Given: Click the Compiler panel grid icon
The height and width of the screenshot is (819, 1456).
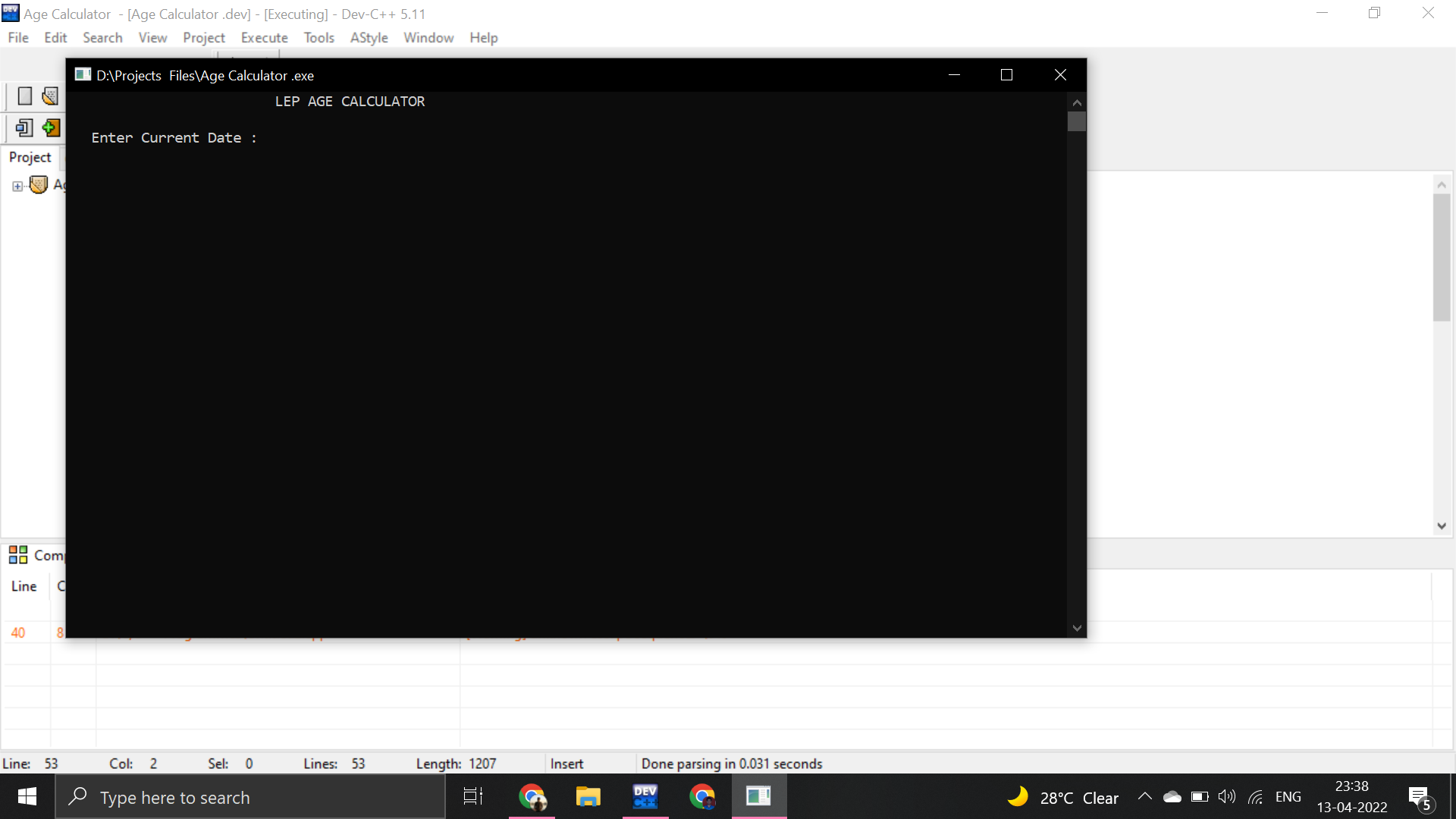Looking at the screenshot, I should pyautogui.click(x=18, y=555).
